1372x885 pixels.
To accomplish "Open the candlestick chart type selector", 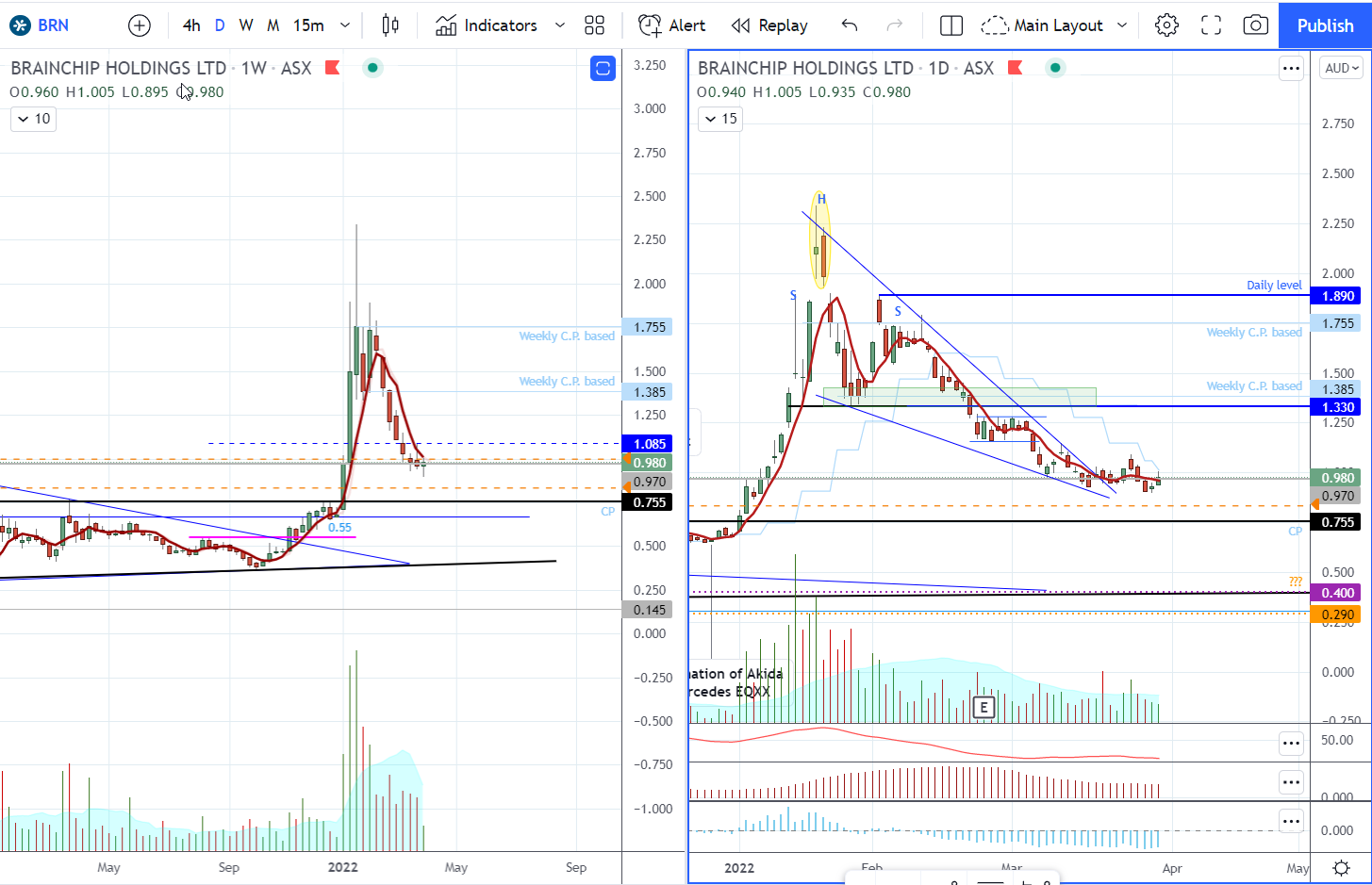I will coord(390,25).
